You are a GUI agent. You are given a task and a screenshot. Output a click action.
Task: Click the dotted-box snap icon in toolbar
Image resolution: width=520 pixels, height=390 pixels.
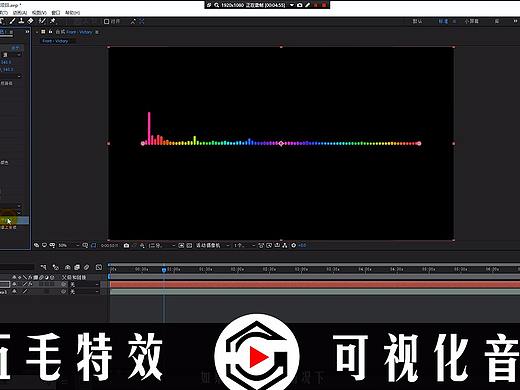pyautogui.click(x=142, y=21)
